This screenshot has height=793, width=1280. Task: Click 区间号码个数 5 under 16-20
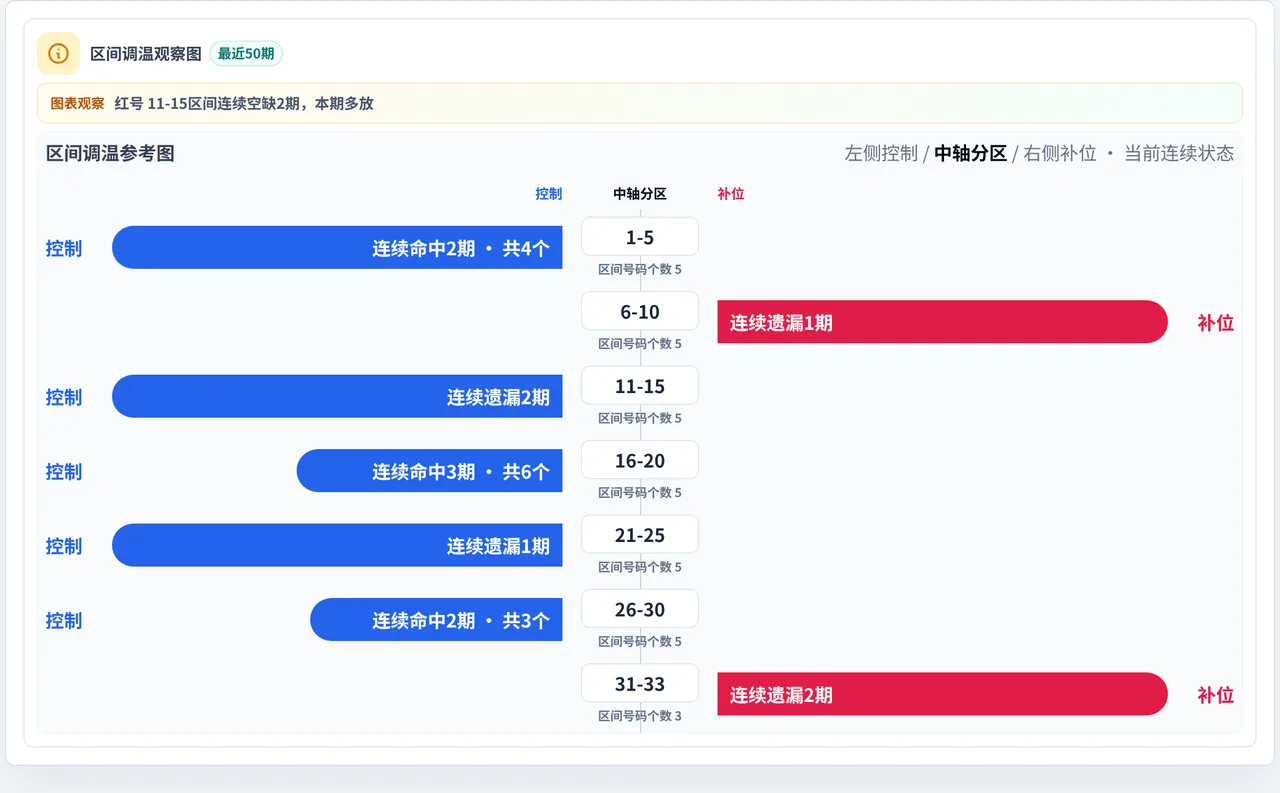(x=640, y=492)
